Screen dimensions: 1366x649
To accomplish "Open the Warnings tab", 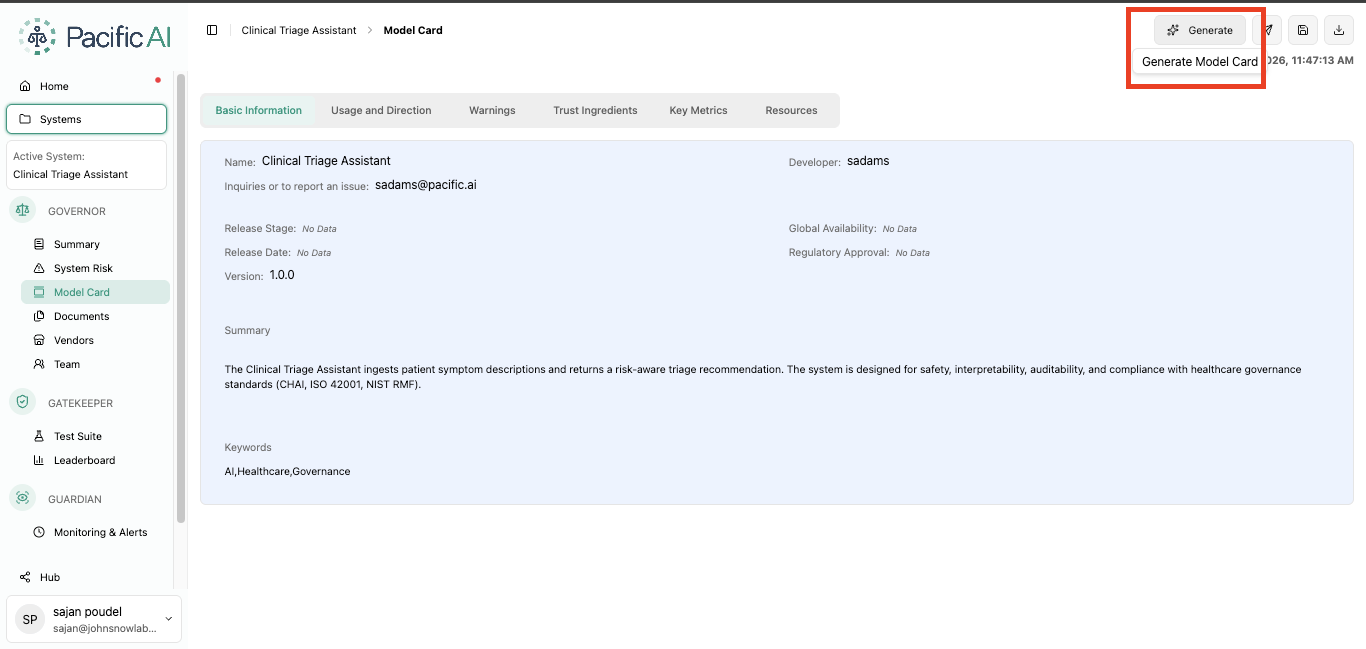I will click(492, 110).
